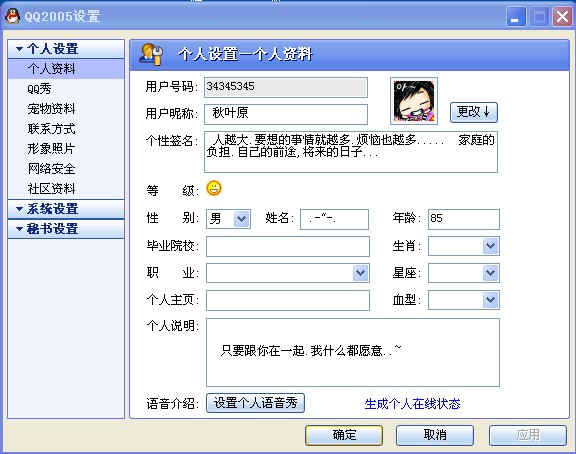Click the smiley level icon
The width and height of the screenshot is (576, 454).
click(214, 188)
